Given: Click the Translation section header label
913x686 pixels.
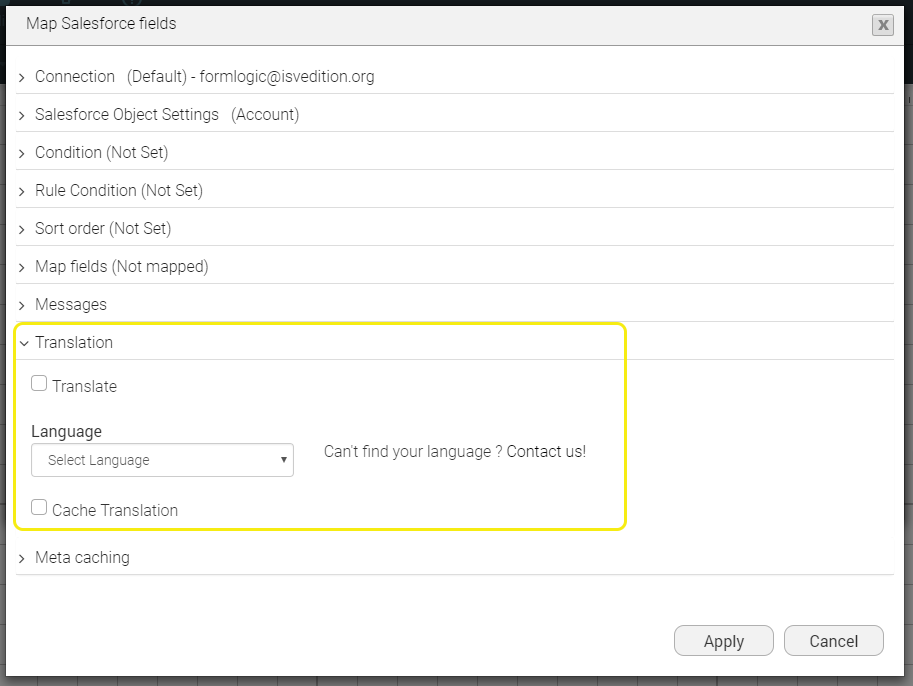Looking at the screenshot, I should [x=73, y=342].
